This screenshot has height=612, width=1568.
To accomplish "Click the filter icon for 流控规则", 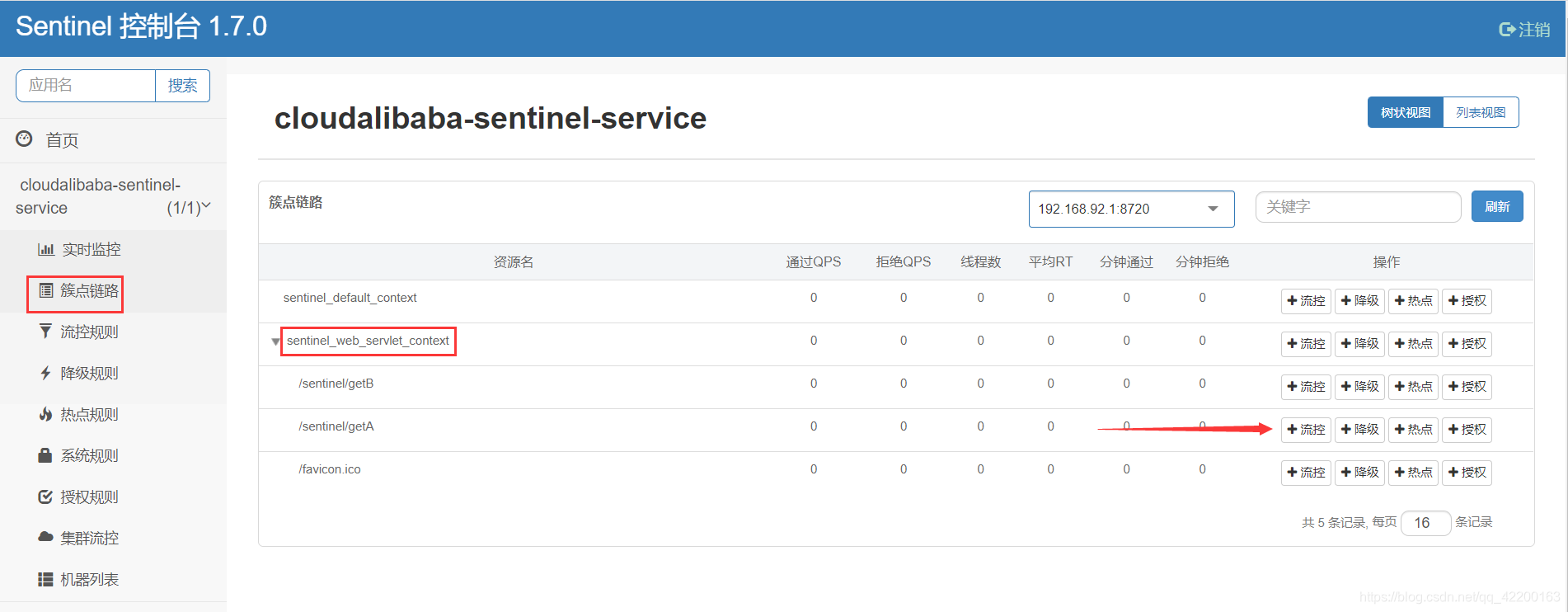I will coord(45,332).
